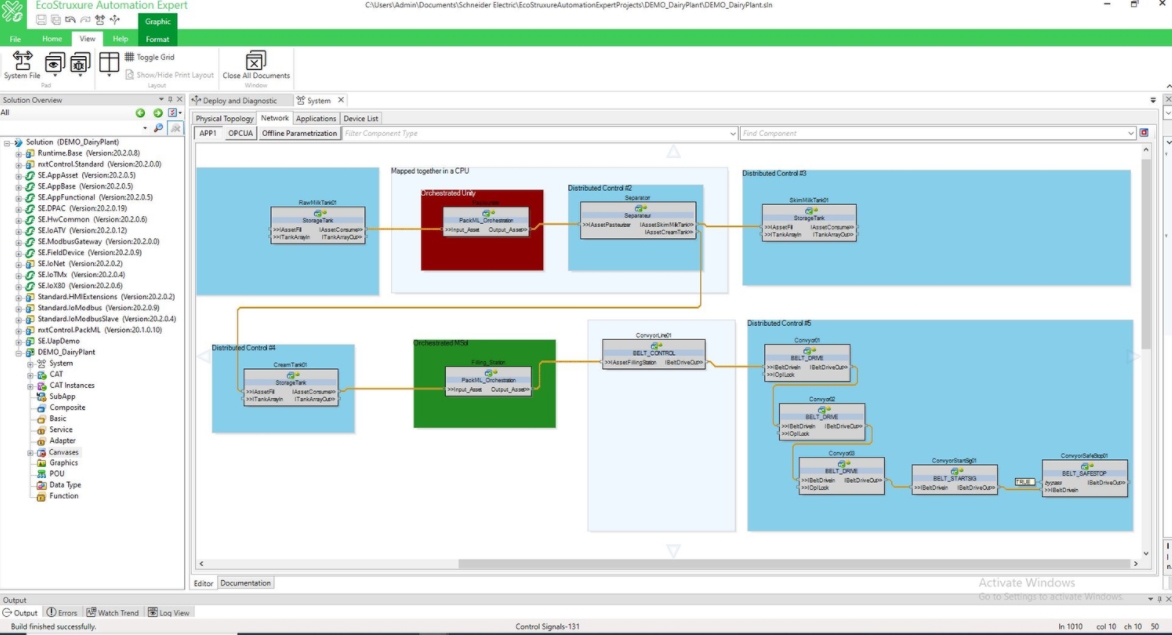Expand the CAT Instances tree node

[30, 386]
